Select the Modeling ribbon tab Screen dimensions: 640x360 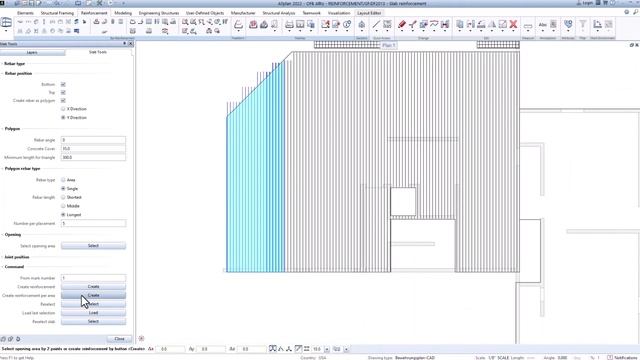pos(123,13)
